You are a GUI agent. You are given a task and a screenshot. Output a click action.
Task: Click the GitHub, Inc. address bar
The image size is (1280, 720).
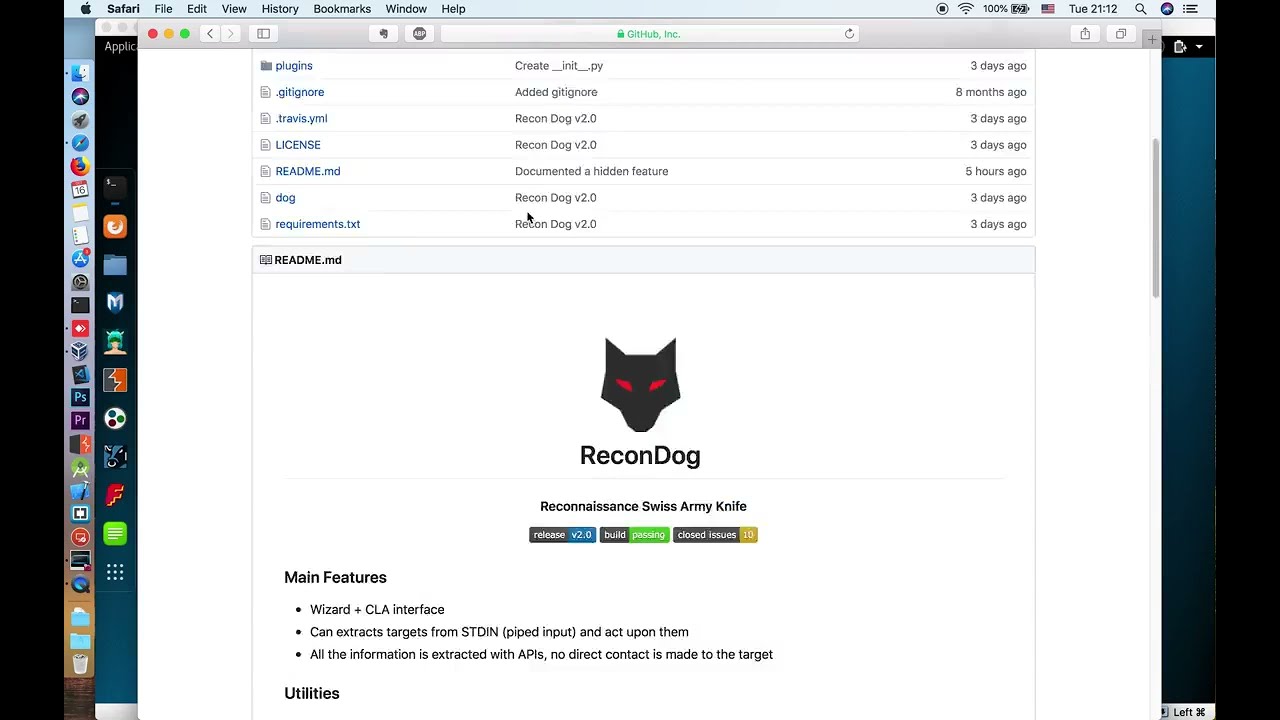coord(649,34)
